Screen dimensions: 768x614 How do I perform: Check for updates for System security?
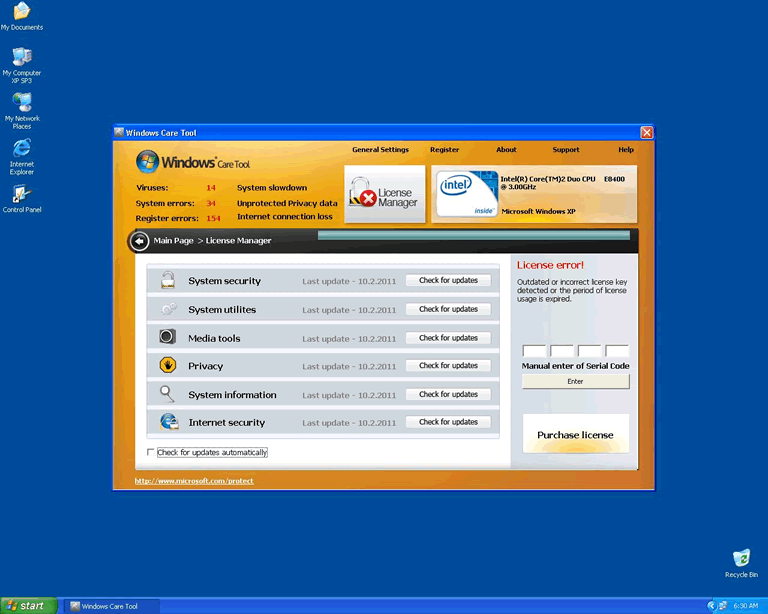tap(448, 281)
